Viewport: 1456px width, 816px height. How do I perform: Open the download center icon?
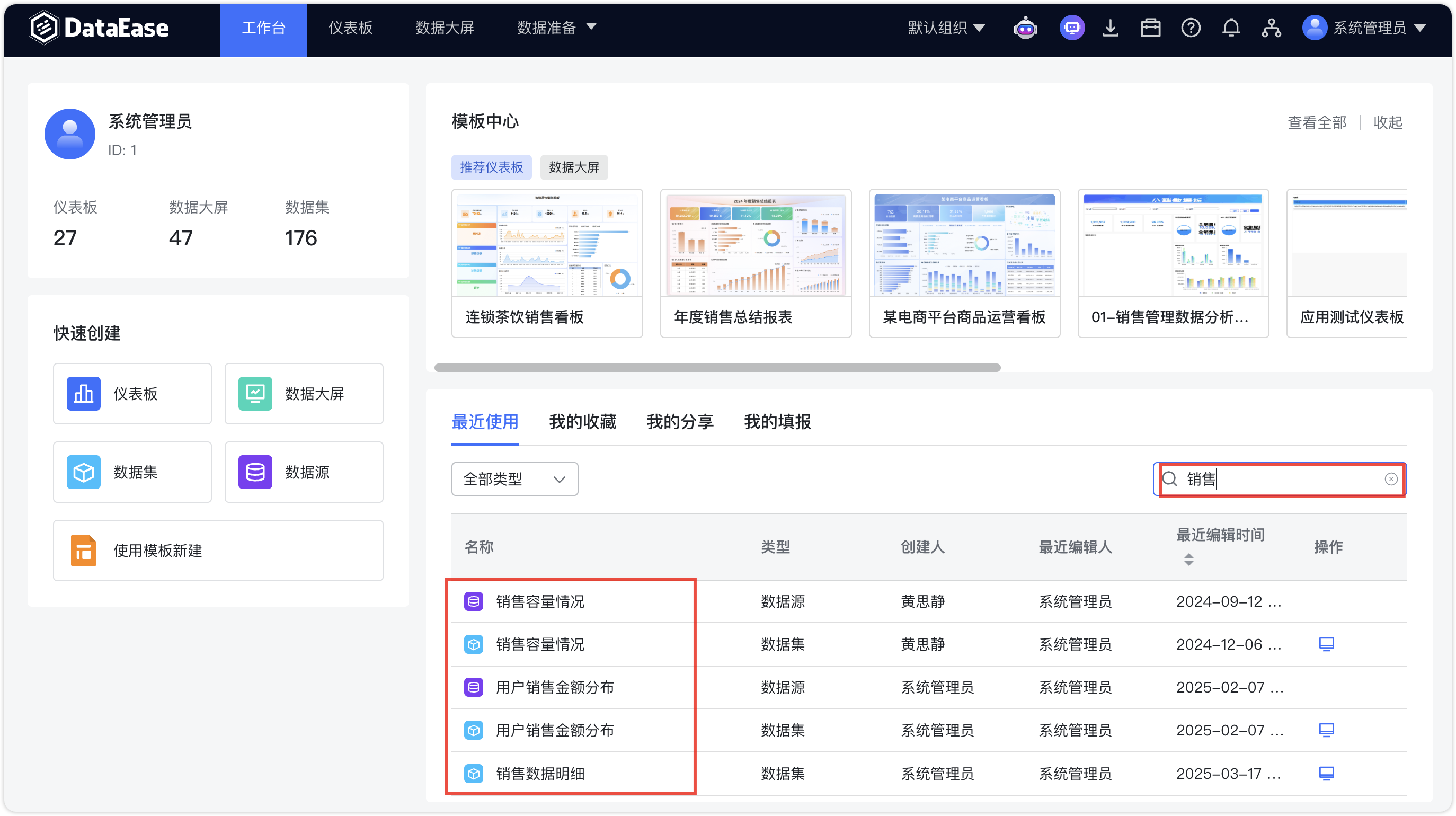[x=1111, y=27]
